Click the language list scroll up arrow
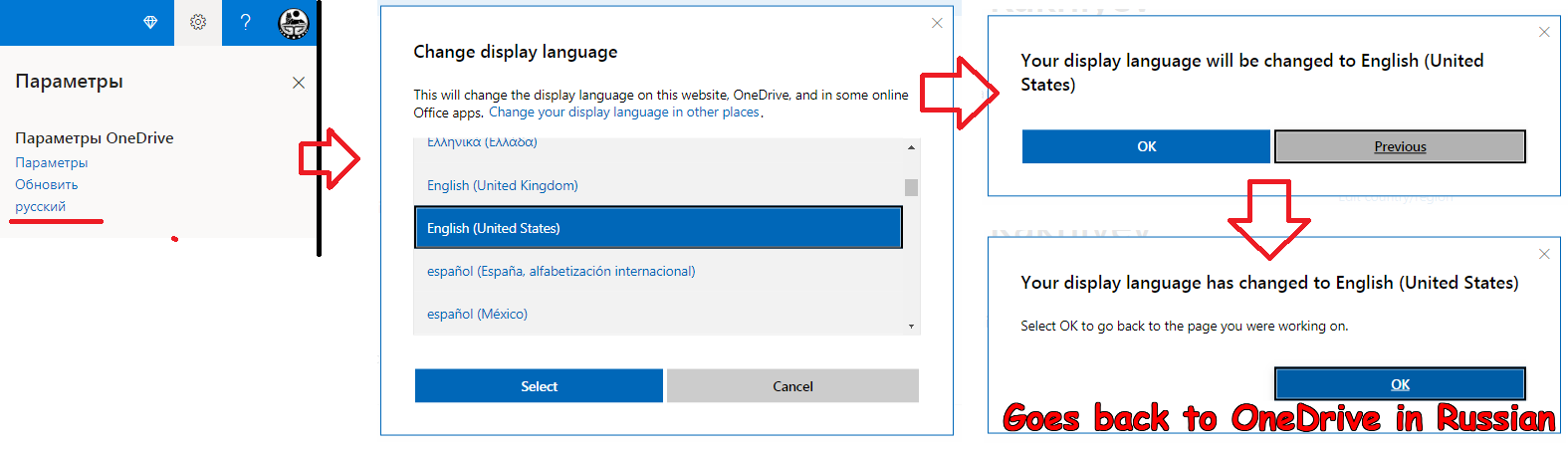Viewport: 1568px width, 450px height. [x=911, y=147]
